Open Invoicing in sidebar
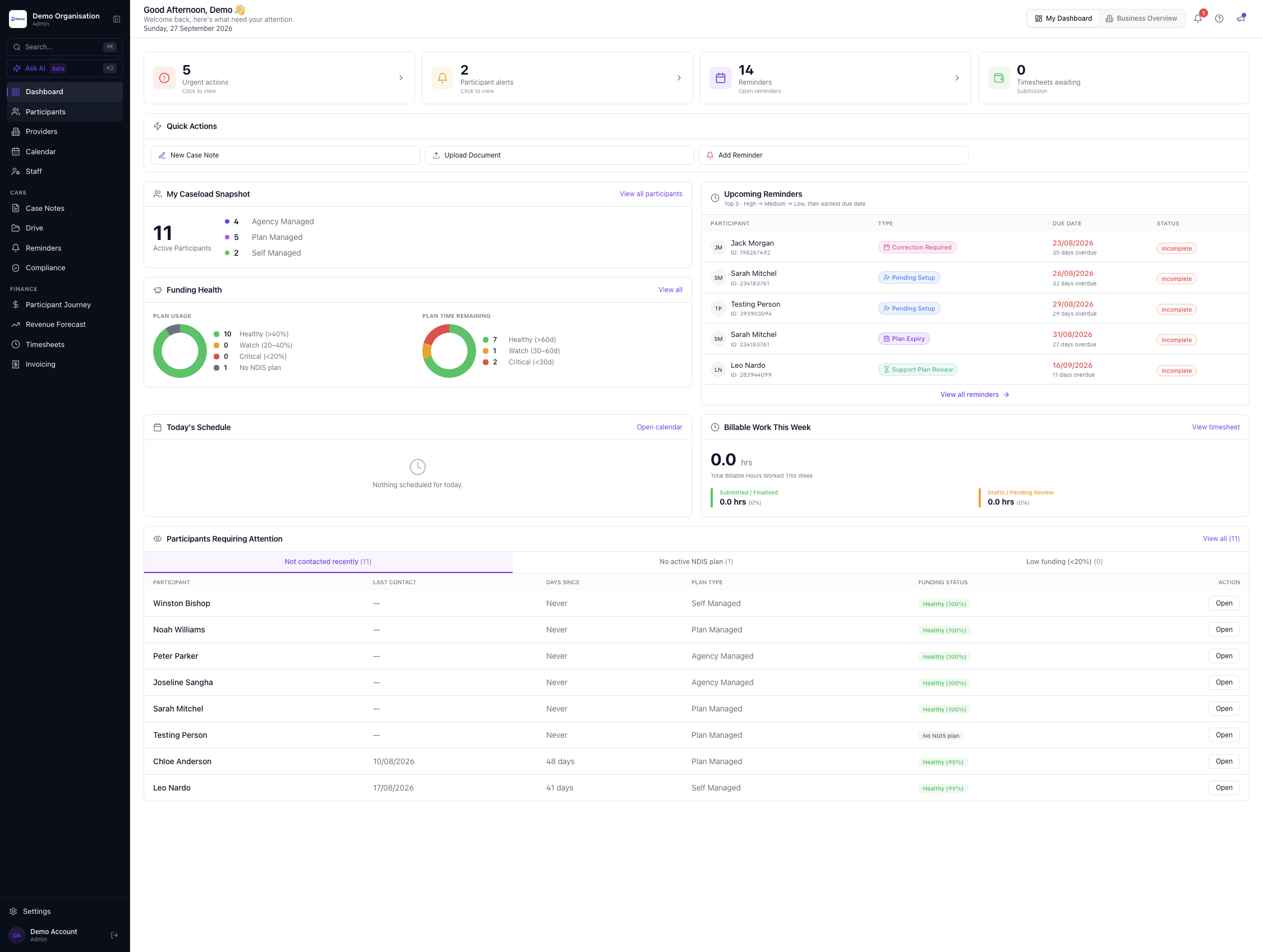Screen dimensions: 1263x952 (x=64, y=364)
